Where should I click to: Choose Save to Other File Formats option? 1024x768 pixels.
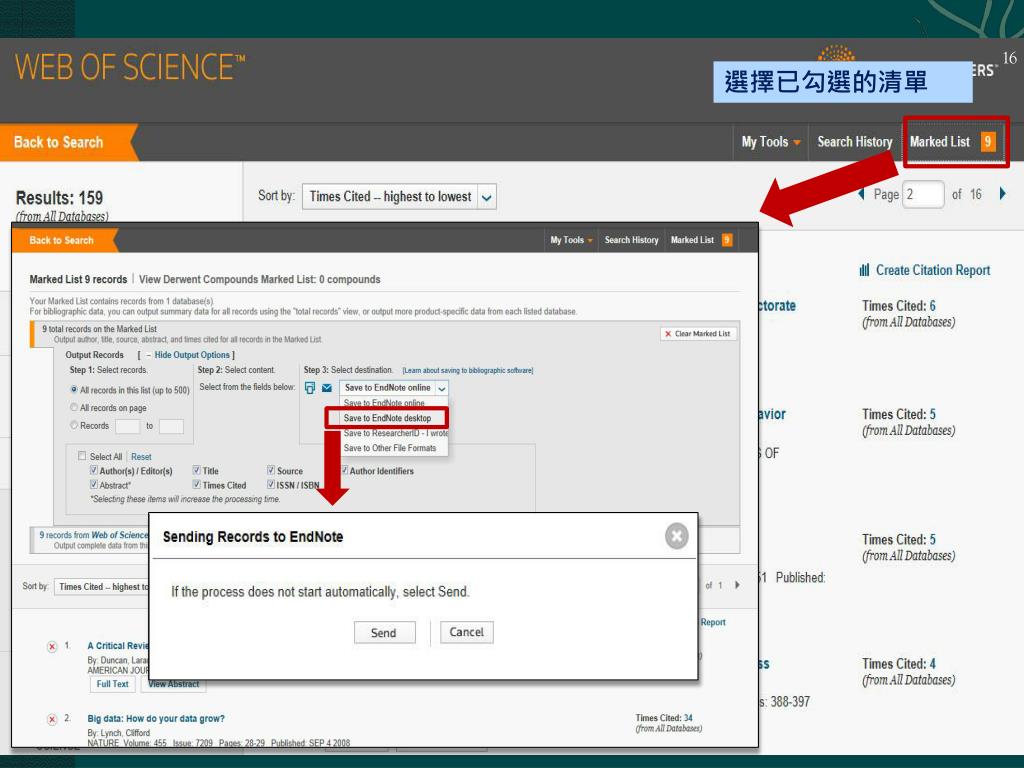click(390, 448)
